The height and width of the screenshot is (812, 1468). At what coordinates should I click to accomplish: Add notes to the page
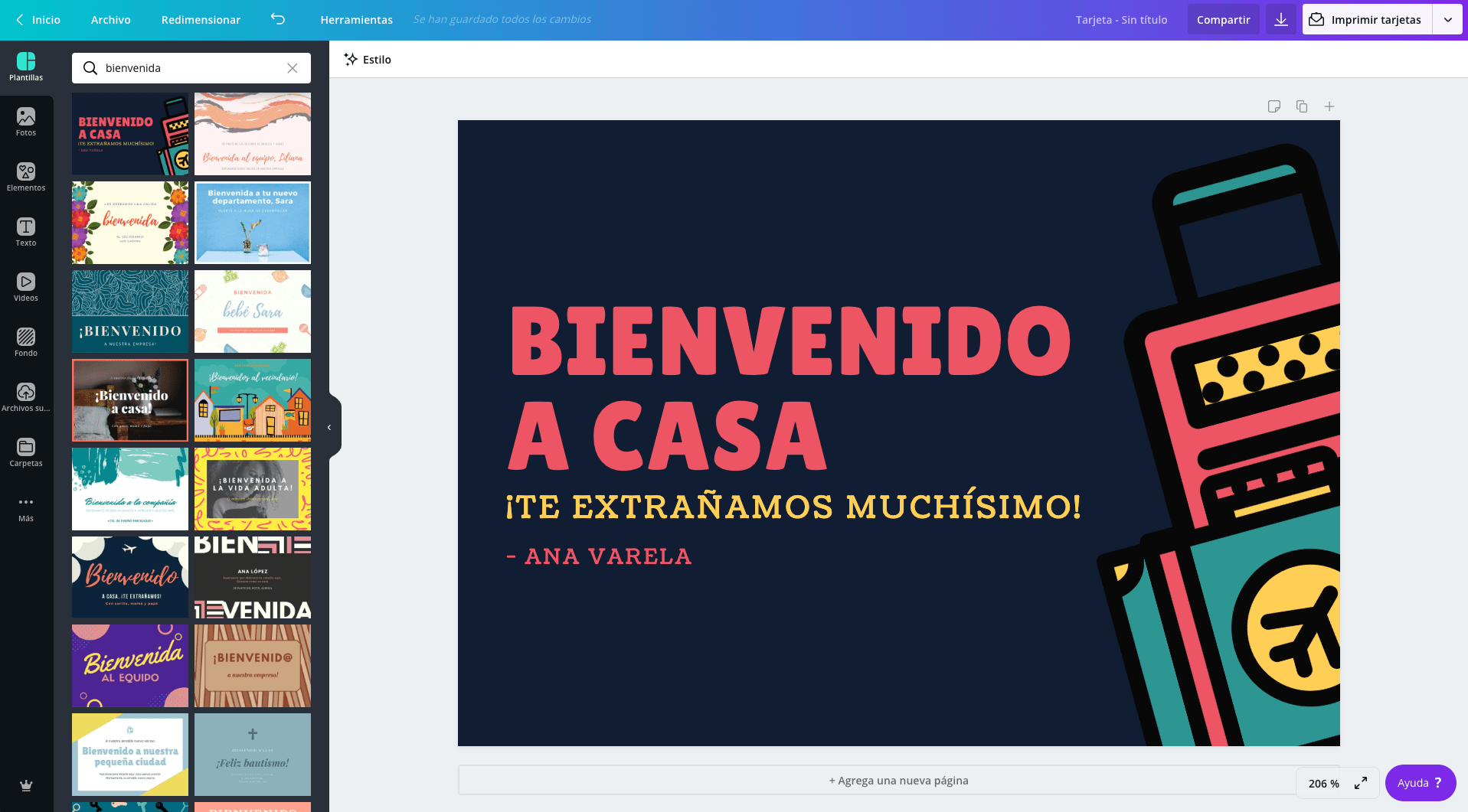point(1274,106)
